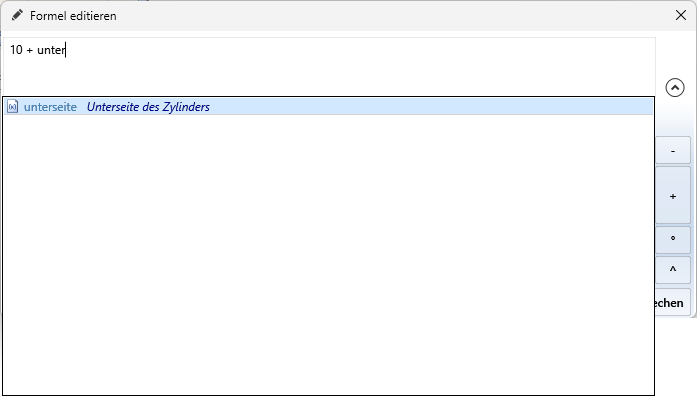Click the partially hidden button ending in 'chen'

pos(673,303)
